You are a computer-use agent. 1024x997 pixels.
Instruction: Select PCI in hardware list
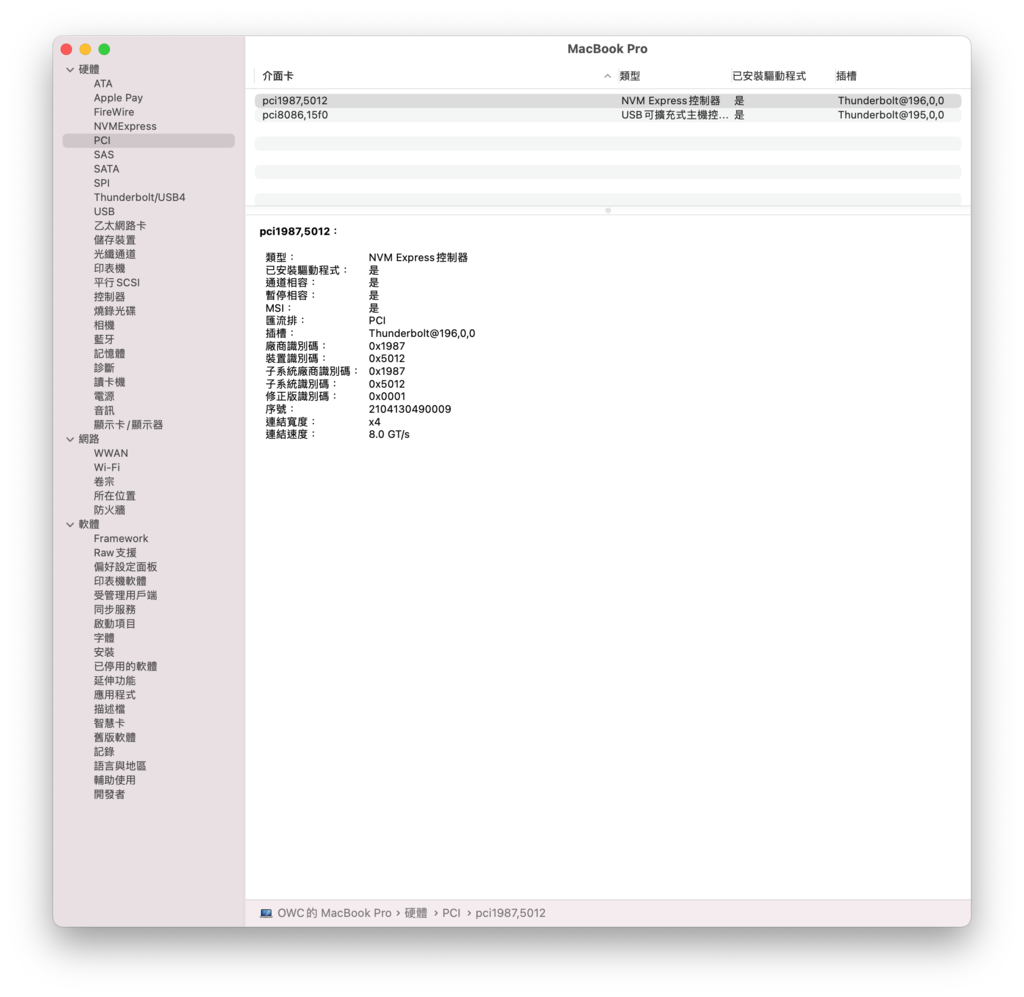pyautogui.click(x=148, y=140)
